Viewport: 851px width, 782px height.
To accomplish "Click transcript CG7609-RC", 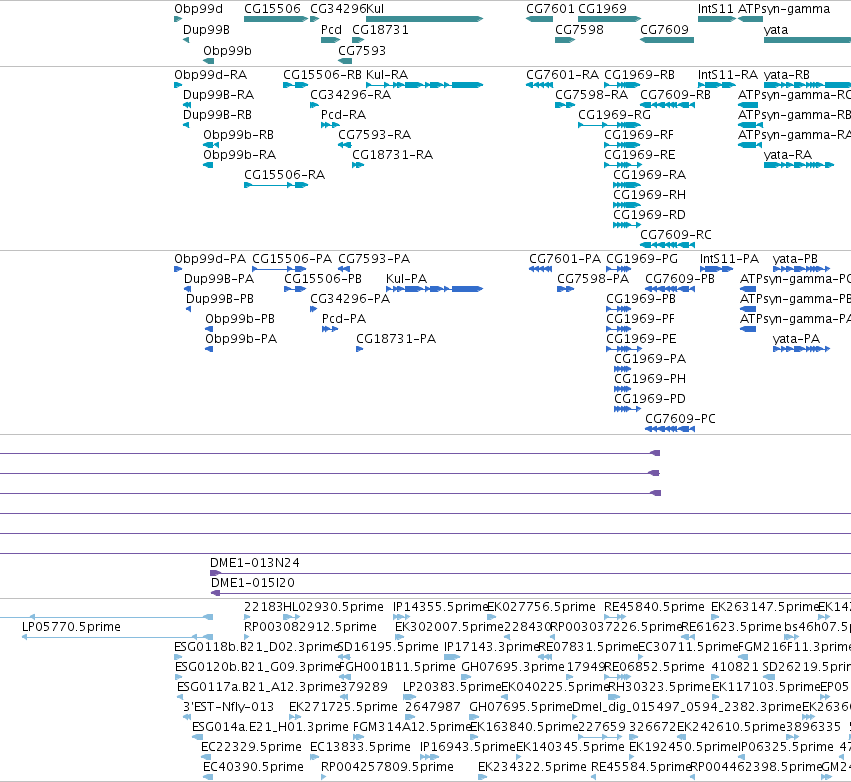I will click(x=668, y=245).
